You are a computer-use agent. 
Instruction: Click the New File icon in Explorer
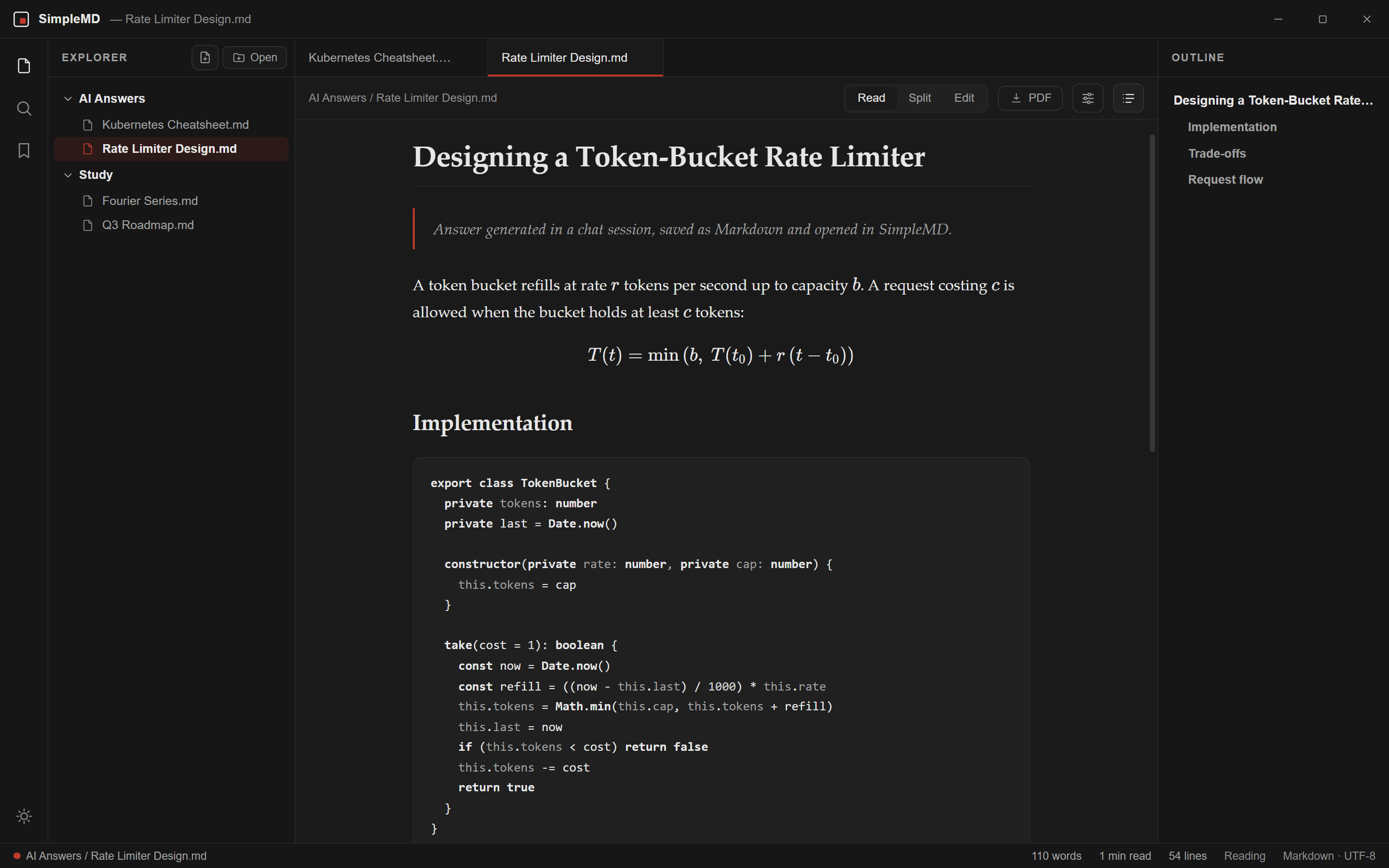click(205, 57)
